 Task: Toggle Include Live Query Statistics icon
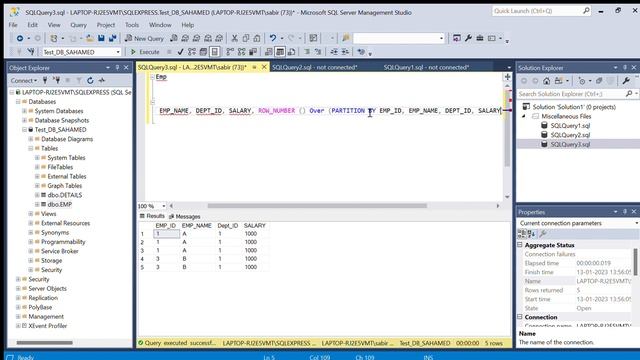[x=242, y=52]
